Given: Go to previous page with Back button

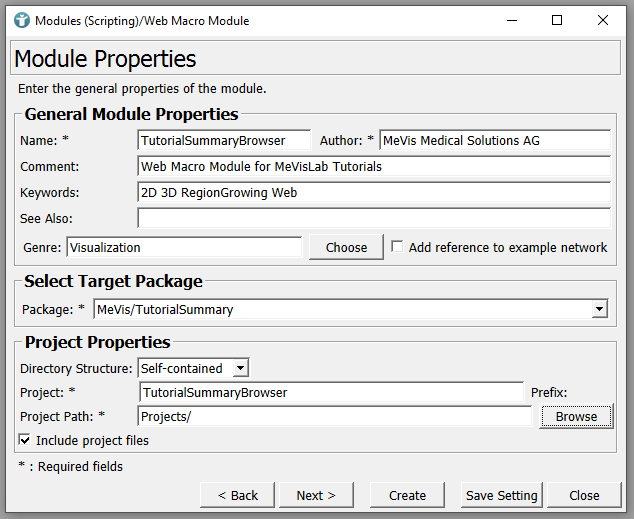Looking at the screenshot, I should [237, 495].
